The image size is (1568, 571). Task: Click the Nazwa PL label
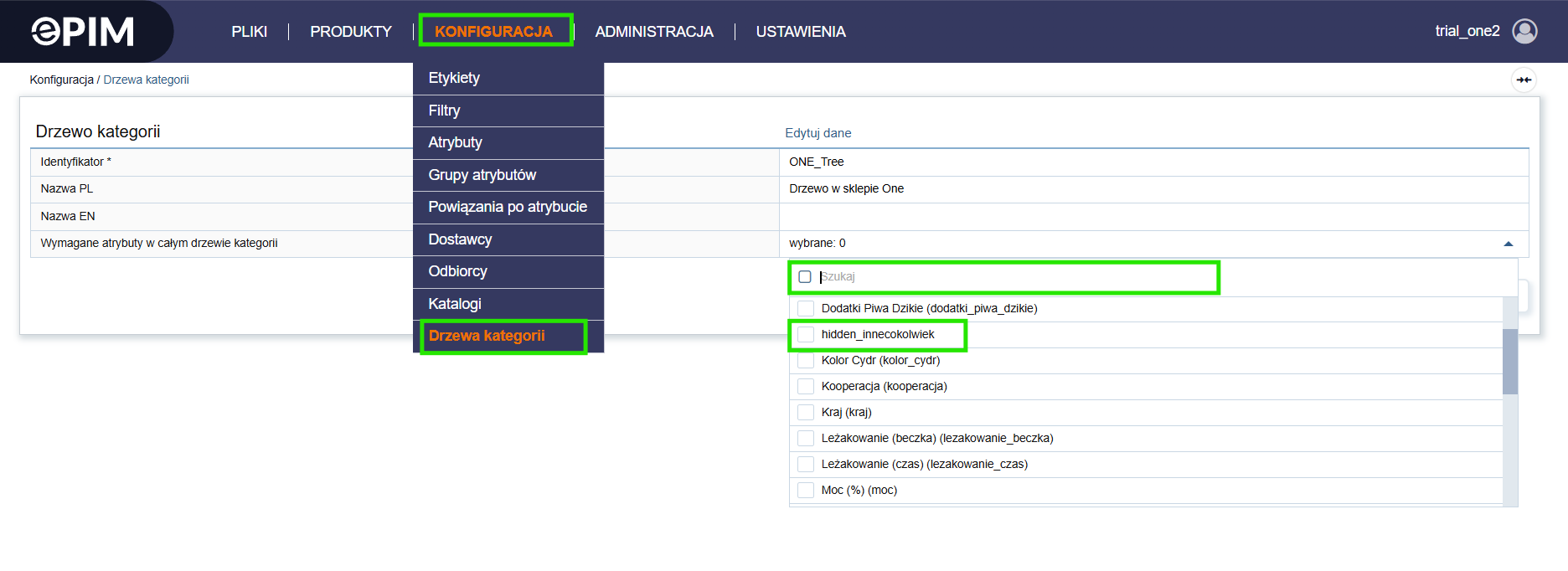pos(67,189)
